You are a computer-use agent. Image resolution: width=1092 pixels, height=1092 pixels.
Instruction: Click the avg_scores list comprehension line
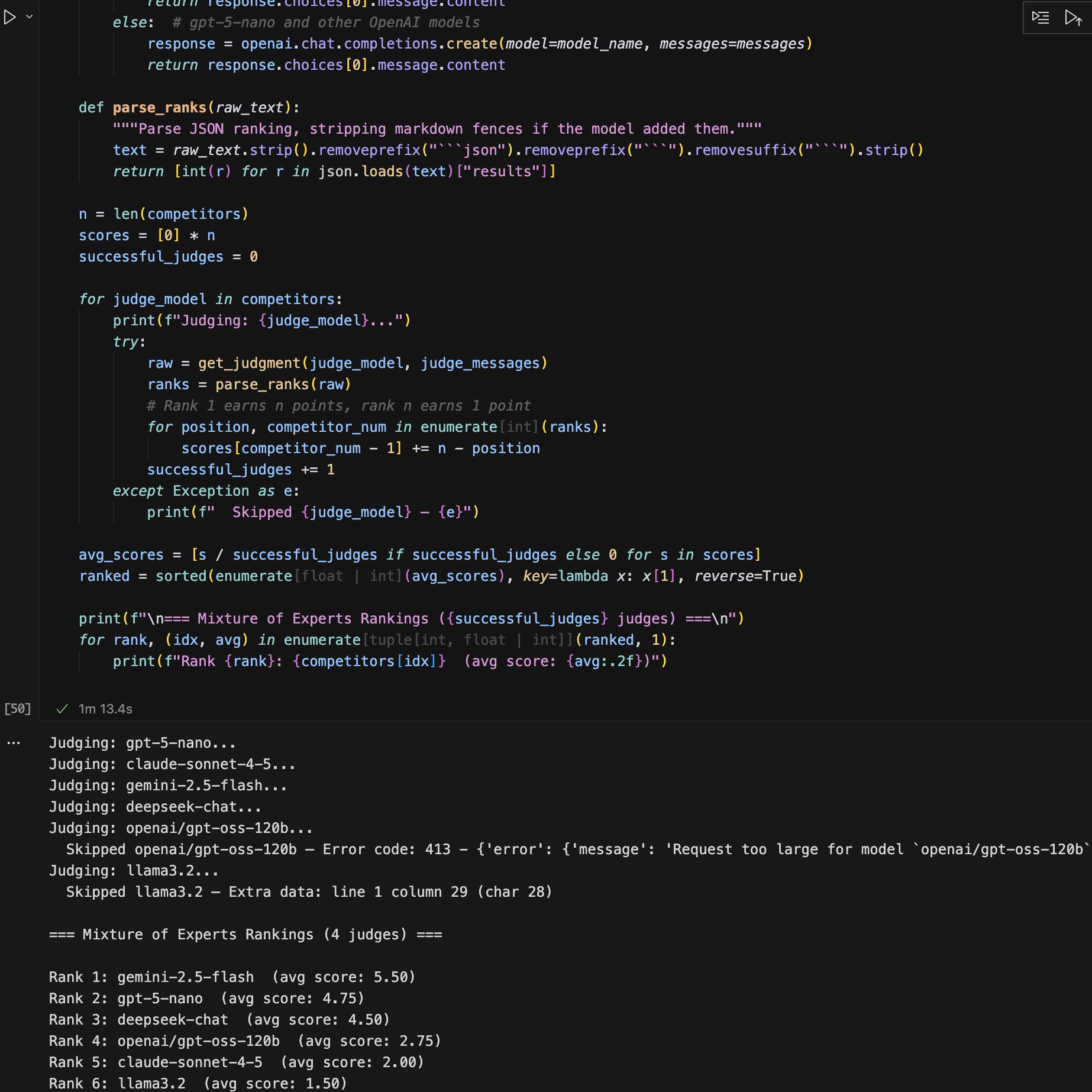pos(419,555)
